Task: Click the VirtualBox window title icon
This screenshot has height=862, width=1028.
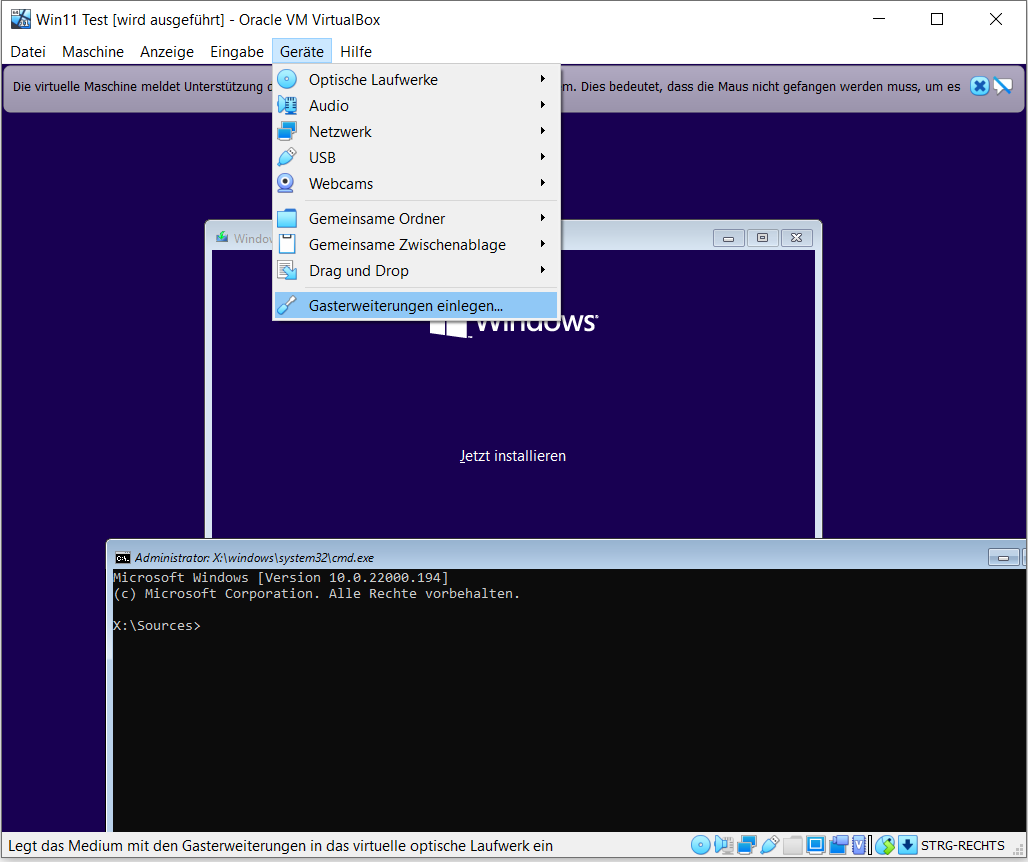Action: (x=20, y=19)
